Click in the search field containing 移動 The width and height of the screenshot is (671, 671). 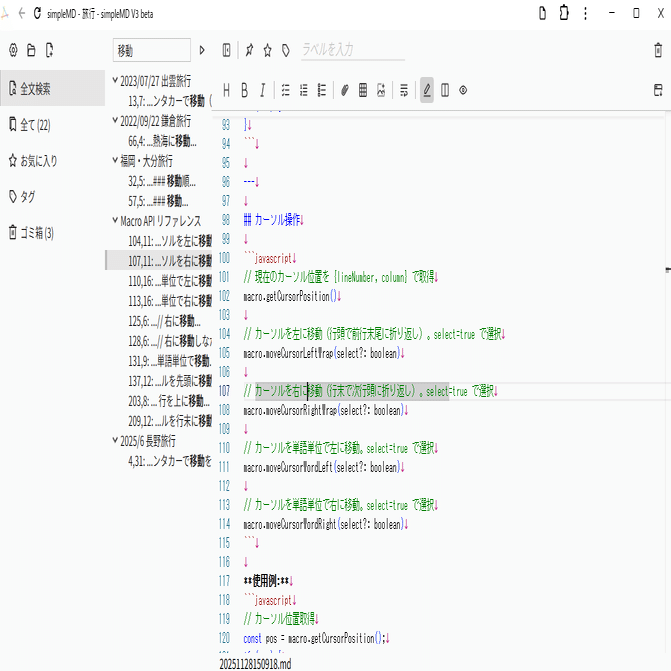(151, 50)
